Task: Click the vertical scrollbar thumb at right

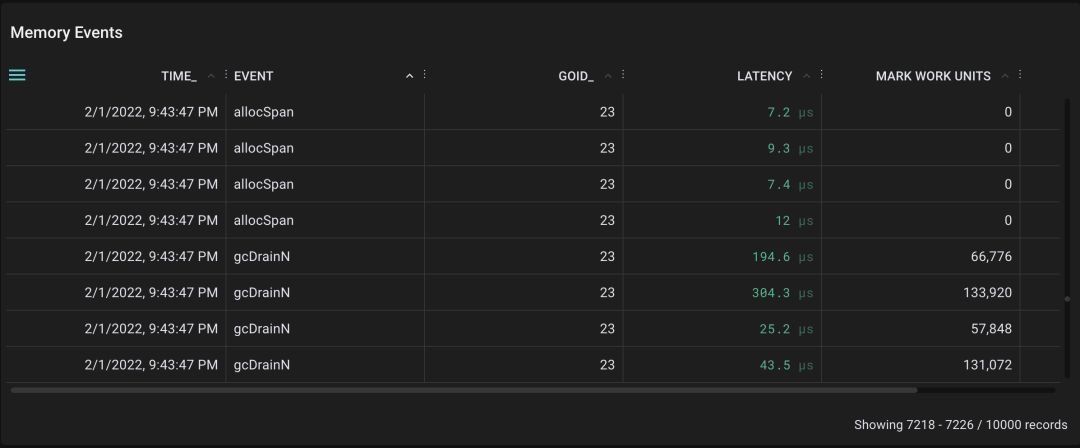Action: tap(1066, 298)
